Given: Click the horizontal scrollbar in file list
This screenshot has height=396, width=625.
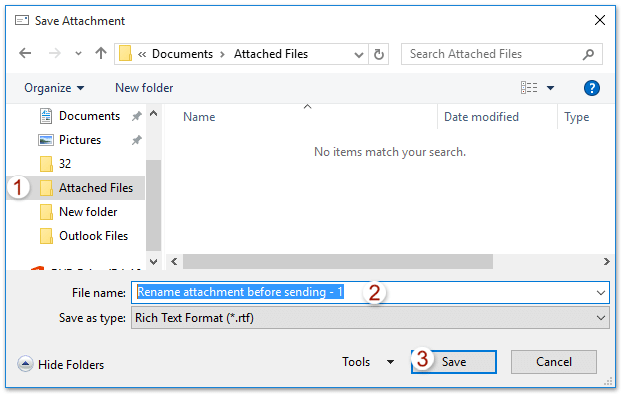Looking at the screenshot, I should [x=338, y=262].
